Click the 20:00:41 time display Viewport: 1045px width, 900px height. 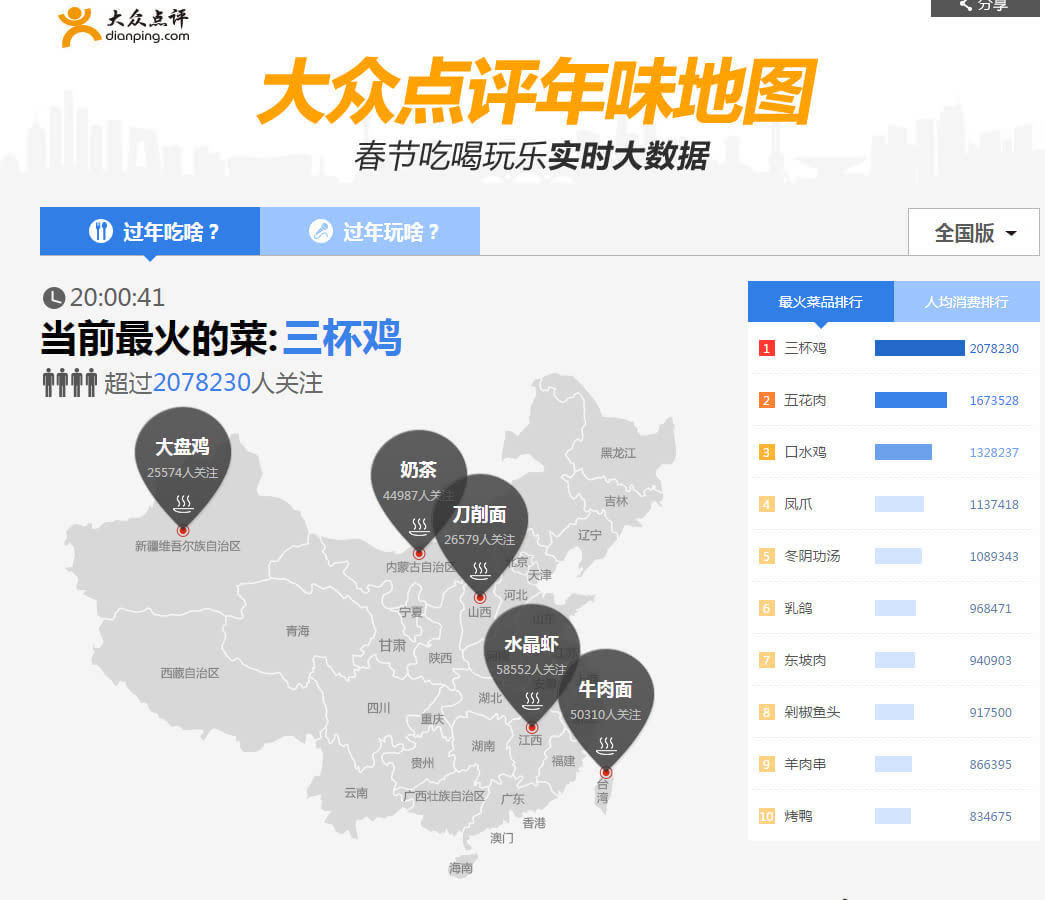117,297
